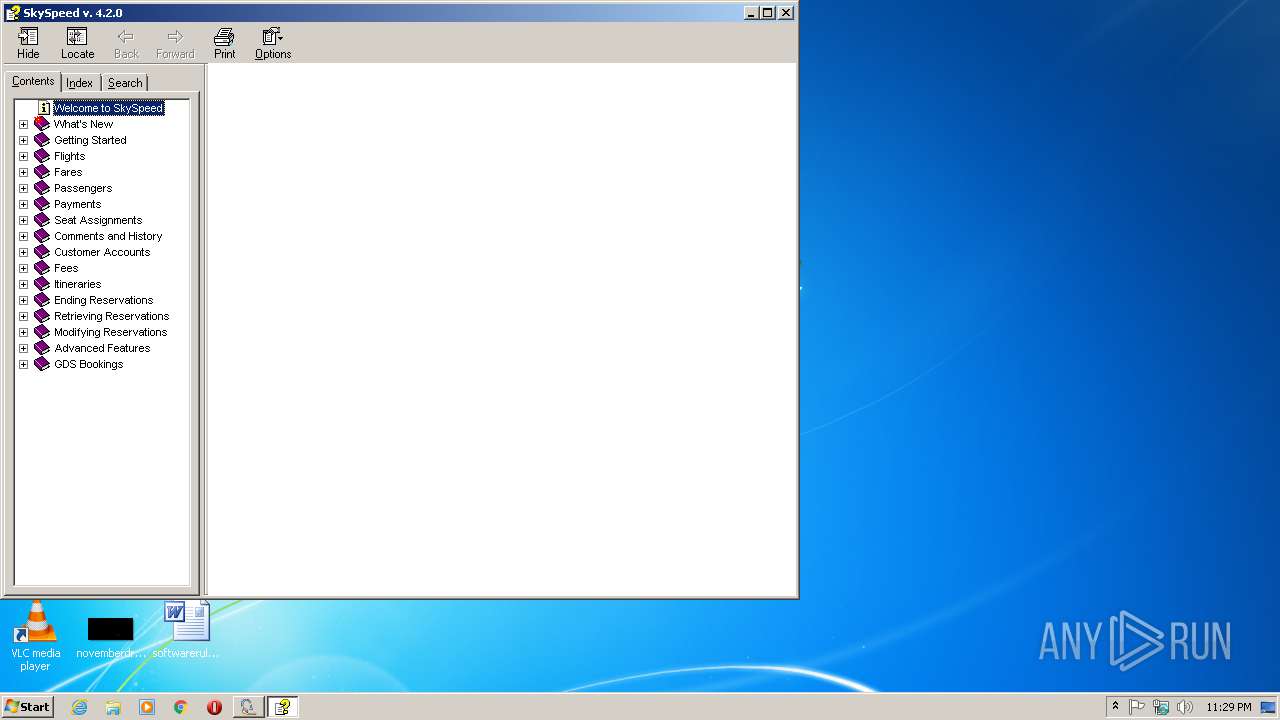
Task: Click the Print toolbar button
Action: click(224, 44)
